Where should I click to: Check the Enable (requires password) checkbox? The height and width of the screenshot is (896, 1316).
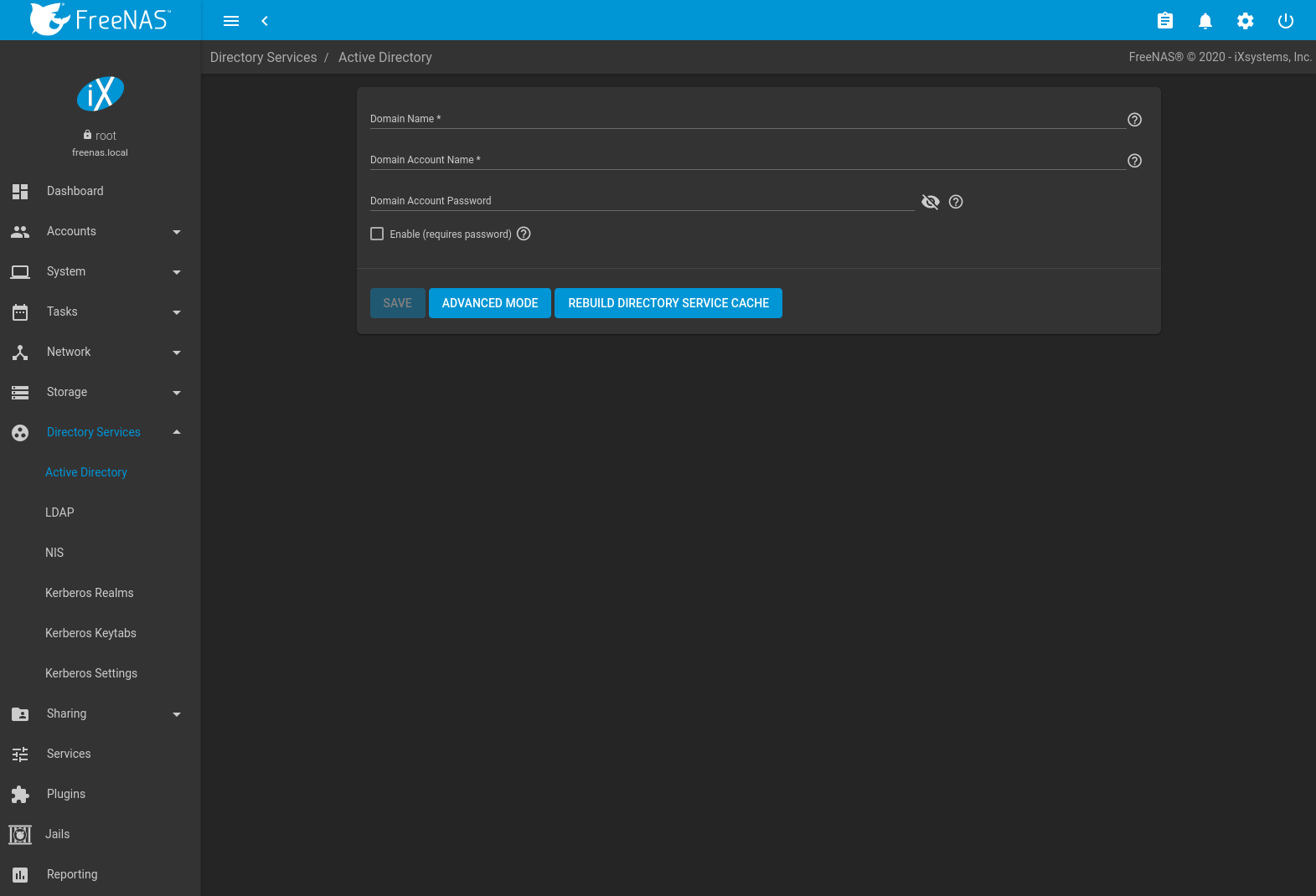377,234
